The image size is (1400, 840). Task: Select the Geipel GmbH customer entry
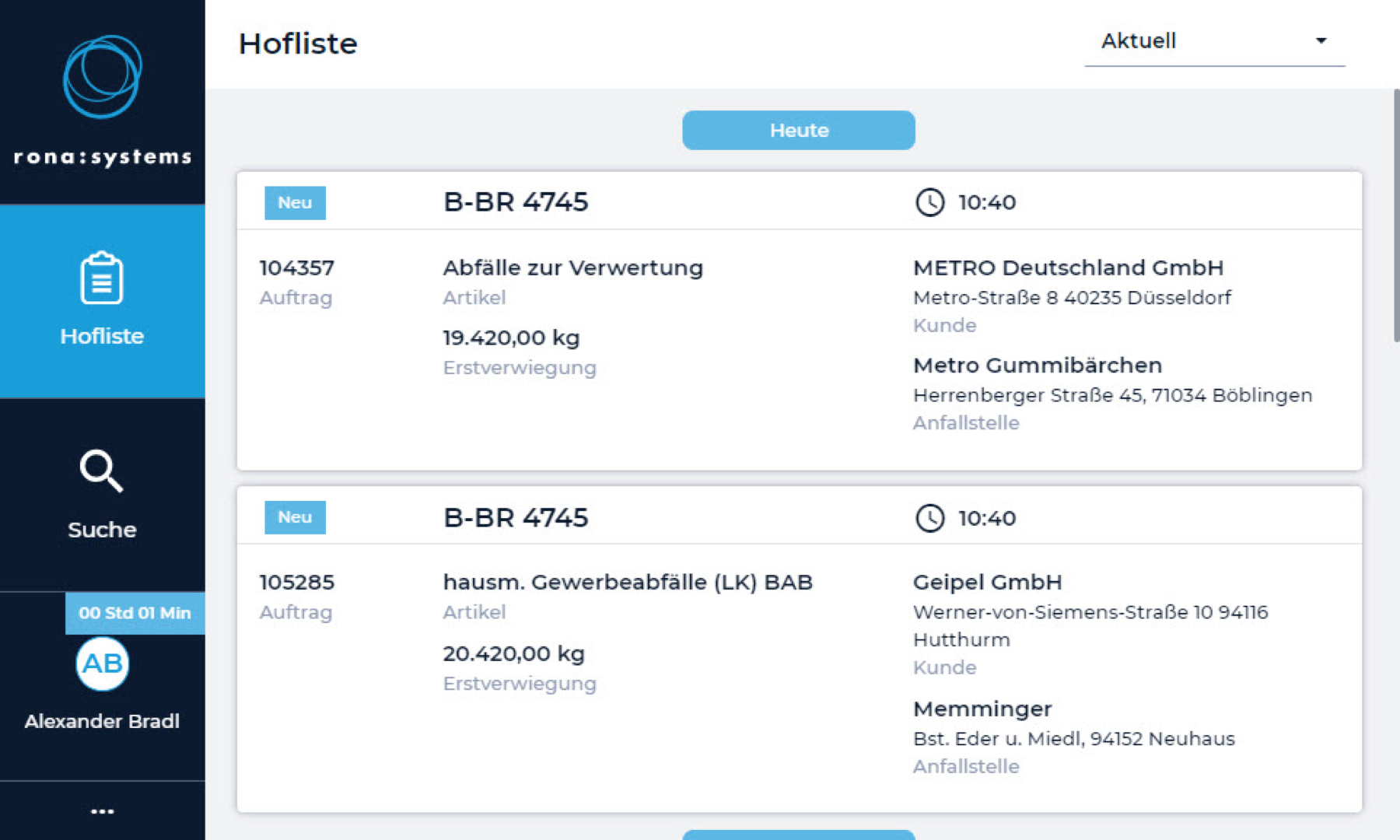(987, 583)
